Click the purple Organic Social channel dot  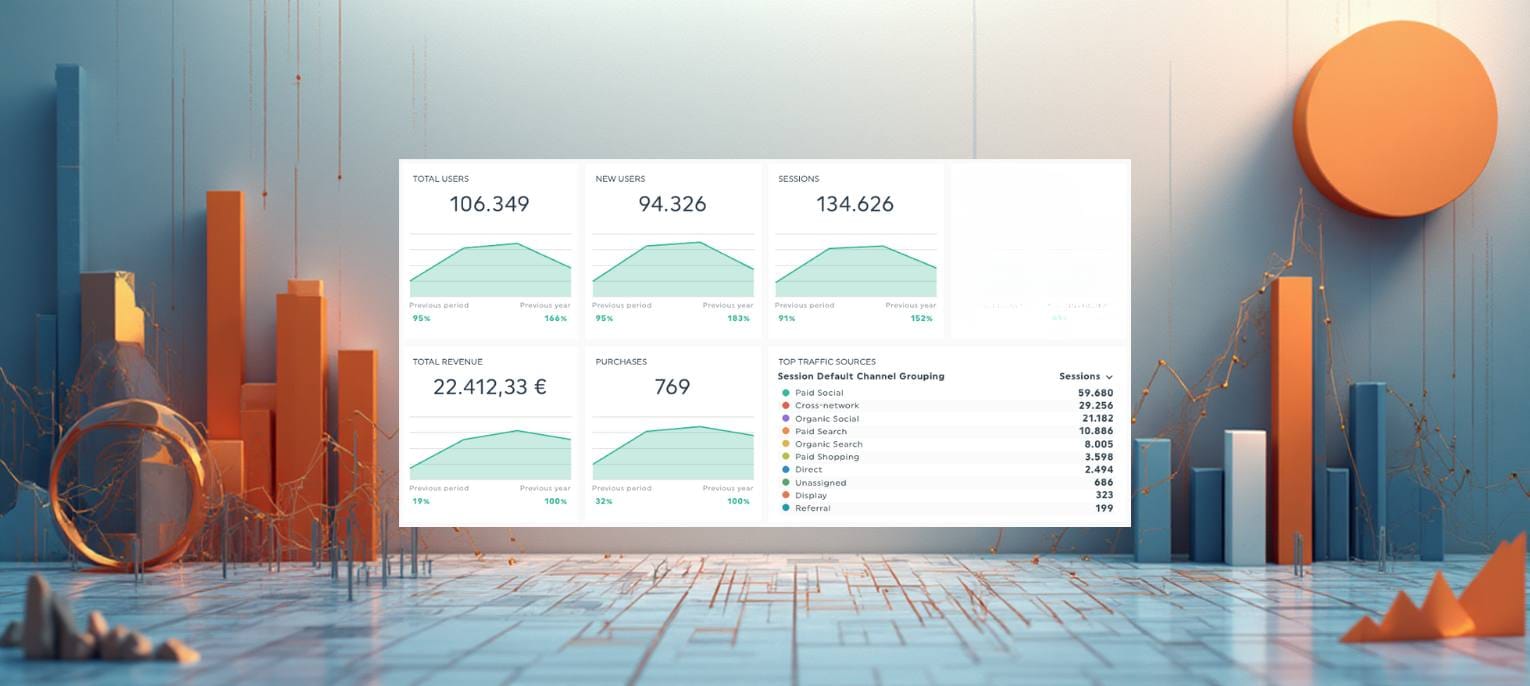785,418
